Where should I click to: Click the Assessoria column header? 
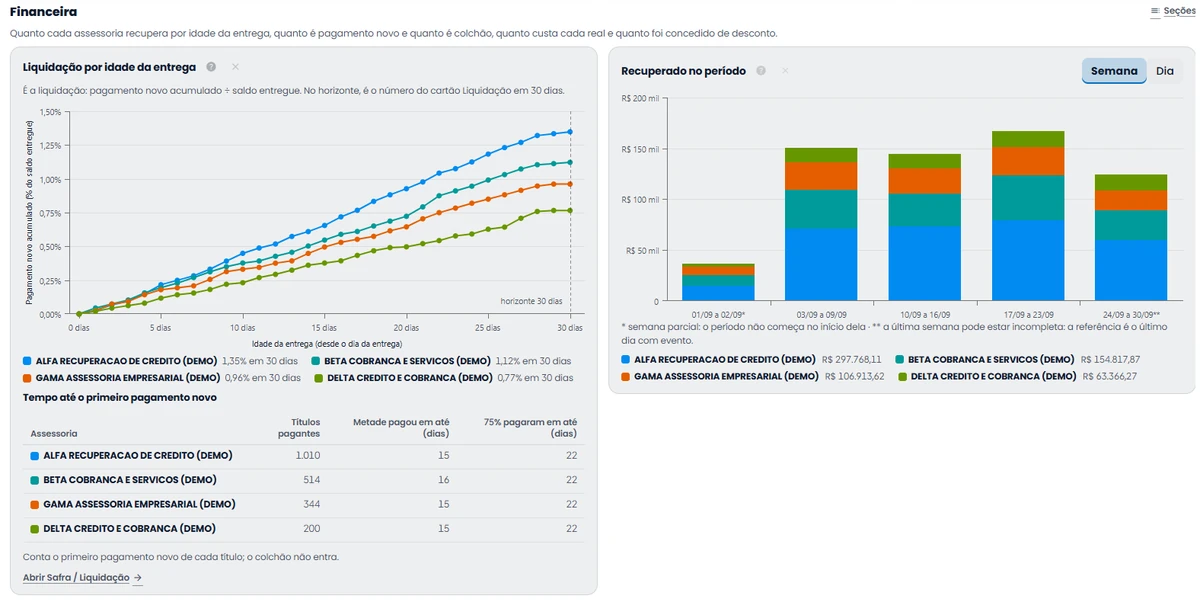click(54, 434)
